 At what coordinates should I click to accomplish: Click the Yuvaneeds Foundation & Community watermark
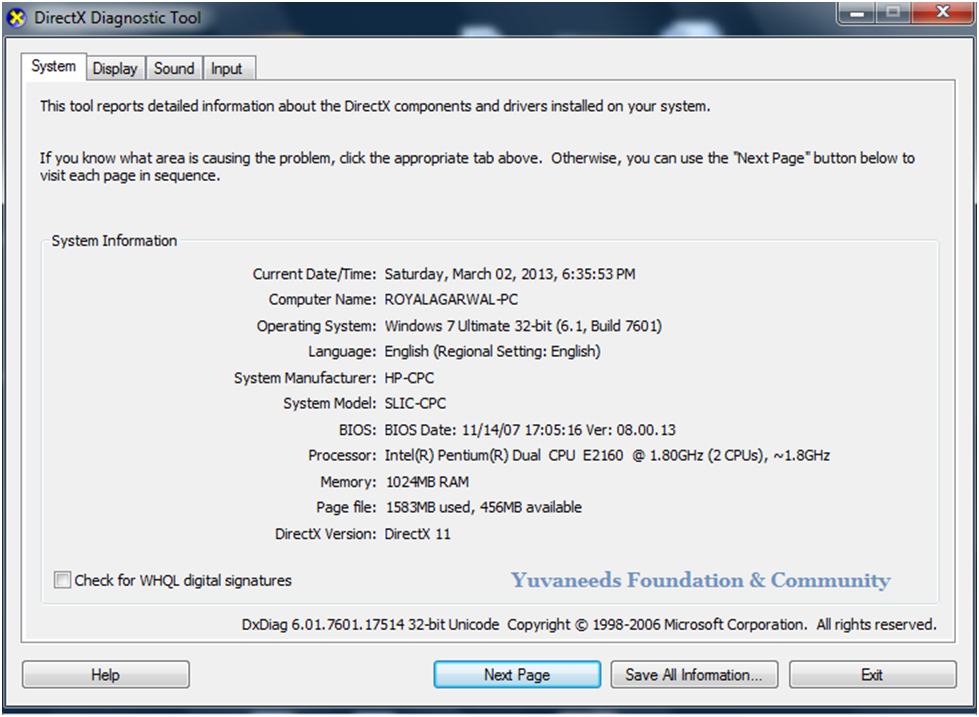pos(700,580)
